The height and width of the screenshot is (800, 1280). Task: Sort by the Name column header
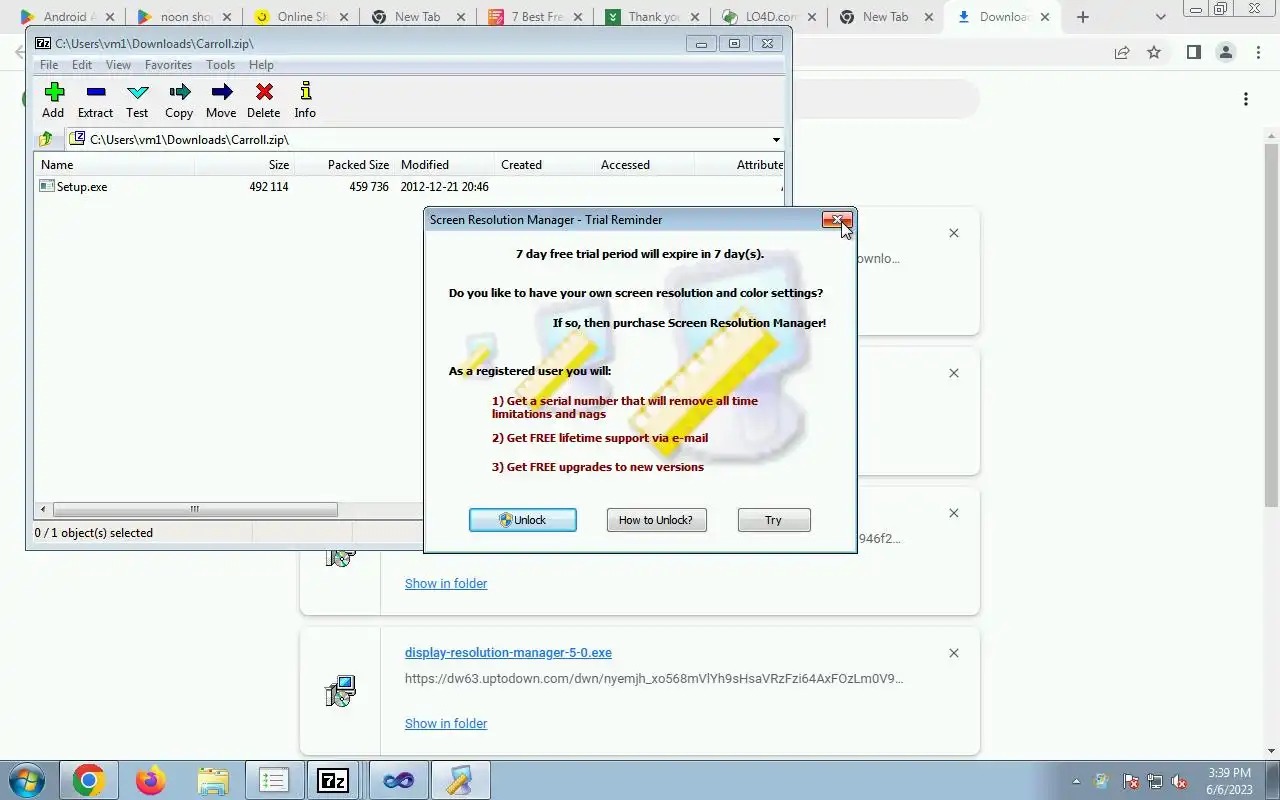pyautogui.click(x=114, y=165)
